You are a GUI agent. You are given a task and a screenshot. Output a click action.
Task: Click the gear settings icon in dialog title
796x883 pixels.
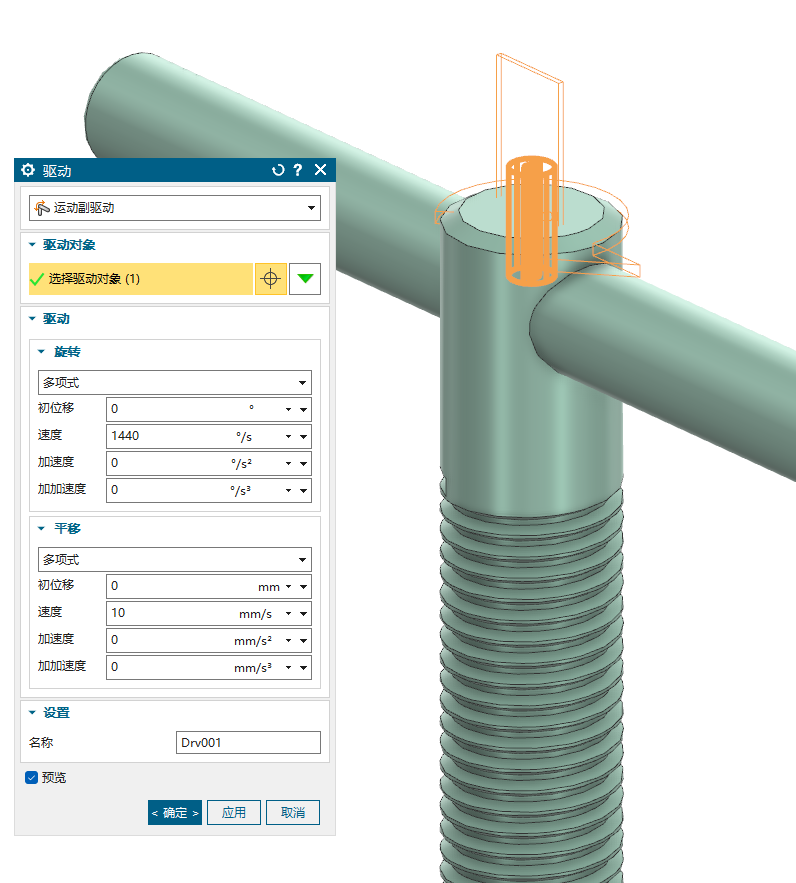coord(28,170)
